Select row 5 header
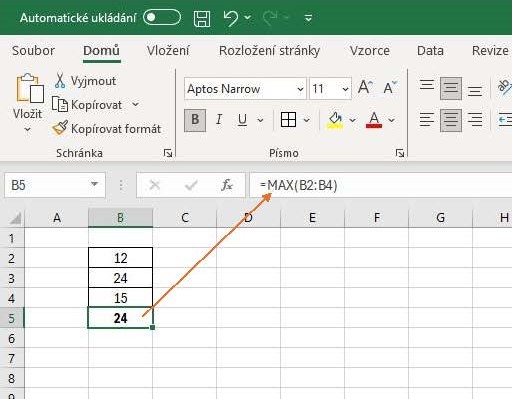The height and width of the screenshot is (399, 512). point(12,318)
